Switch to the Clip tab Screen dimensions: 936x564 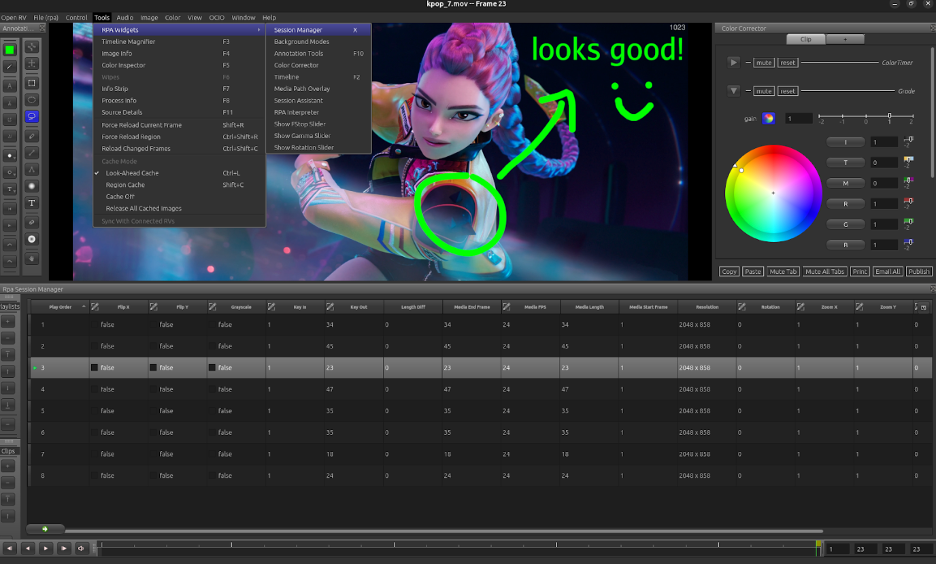805,40
